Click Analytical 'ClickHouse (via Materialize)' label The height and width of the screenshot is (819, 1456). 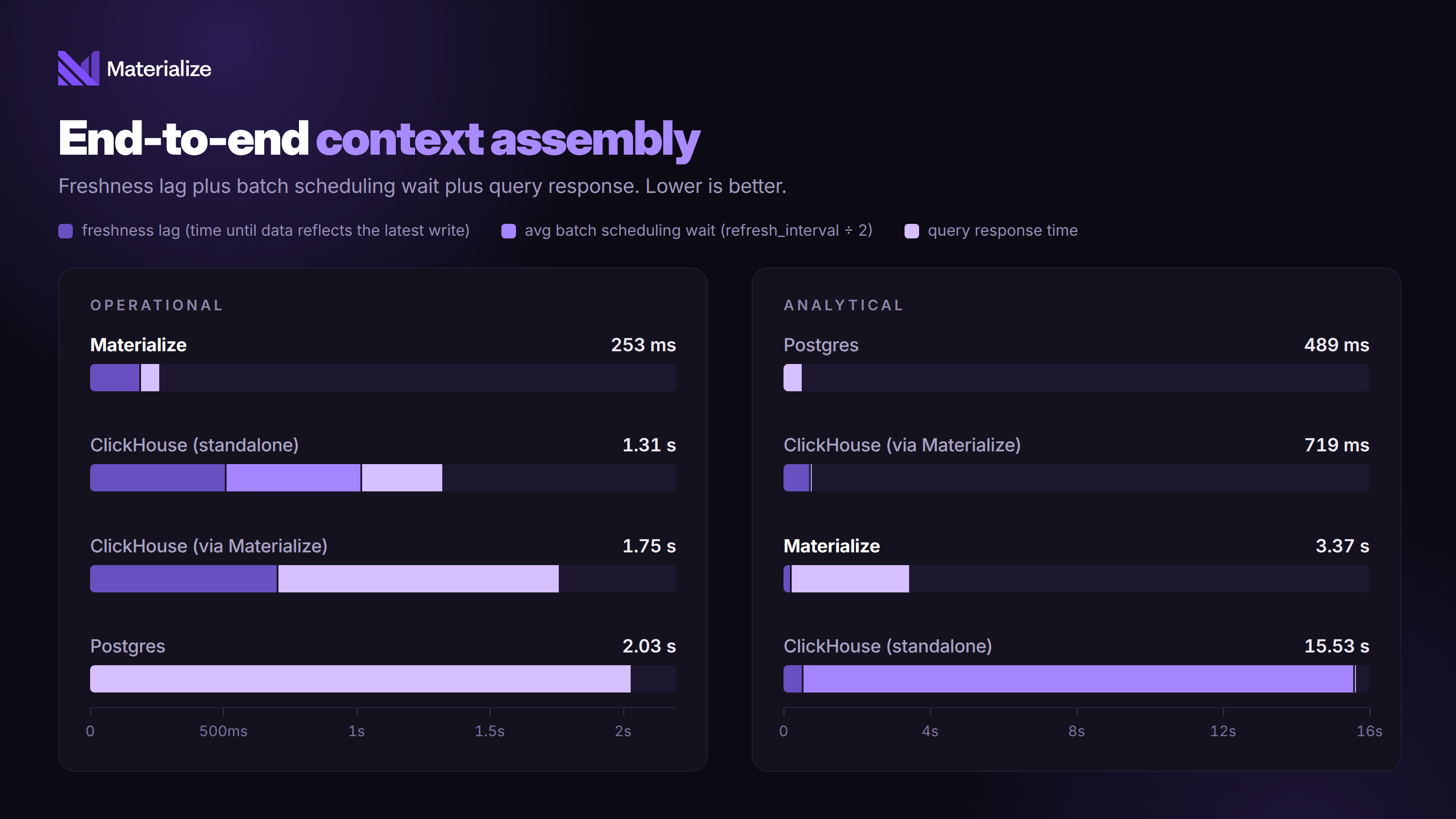tap(902, 445)
